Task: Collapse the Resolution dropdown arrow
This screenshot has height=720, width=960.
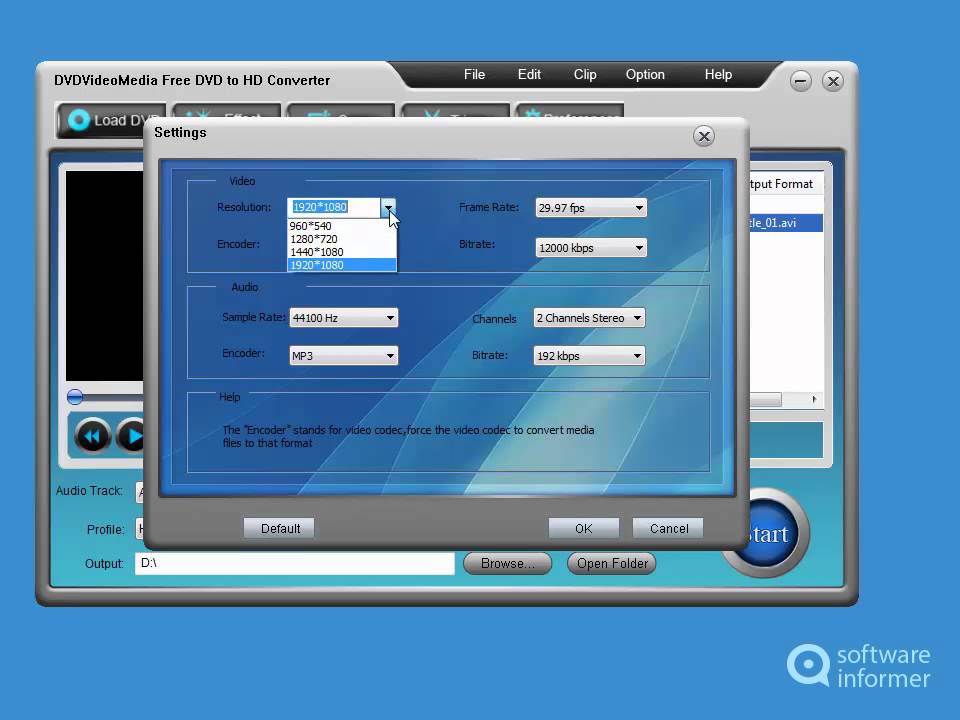Action: 388,208
